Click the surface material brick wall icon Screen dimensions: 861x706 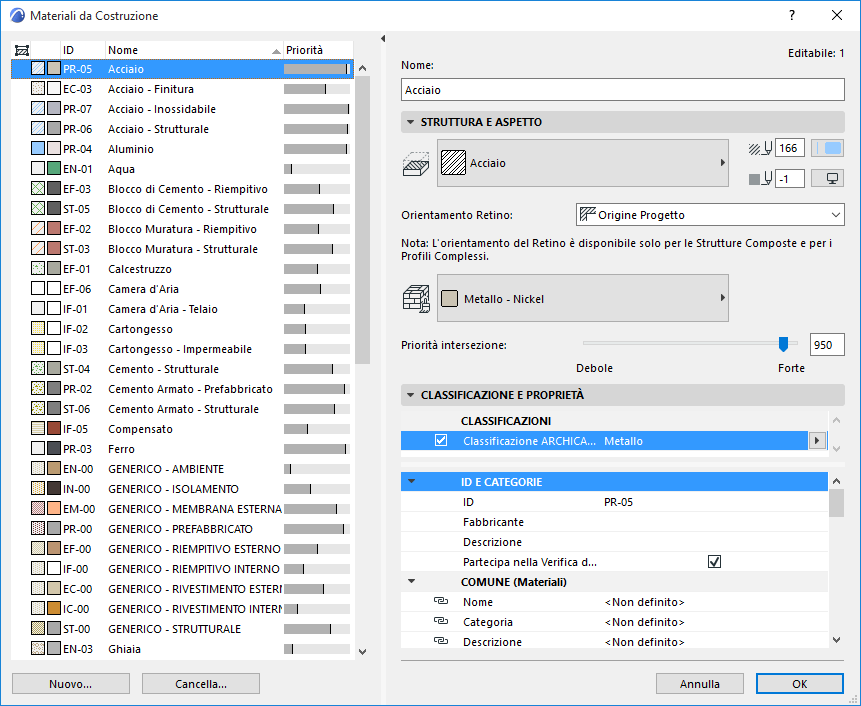tap(416, 299)
